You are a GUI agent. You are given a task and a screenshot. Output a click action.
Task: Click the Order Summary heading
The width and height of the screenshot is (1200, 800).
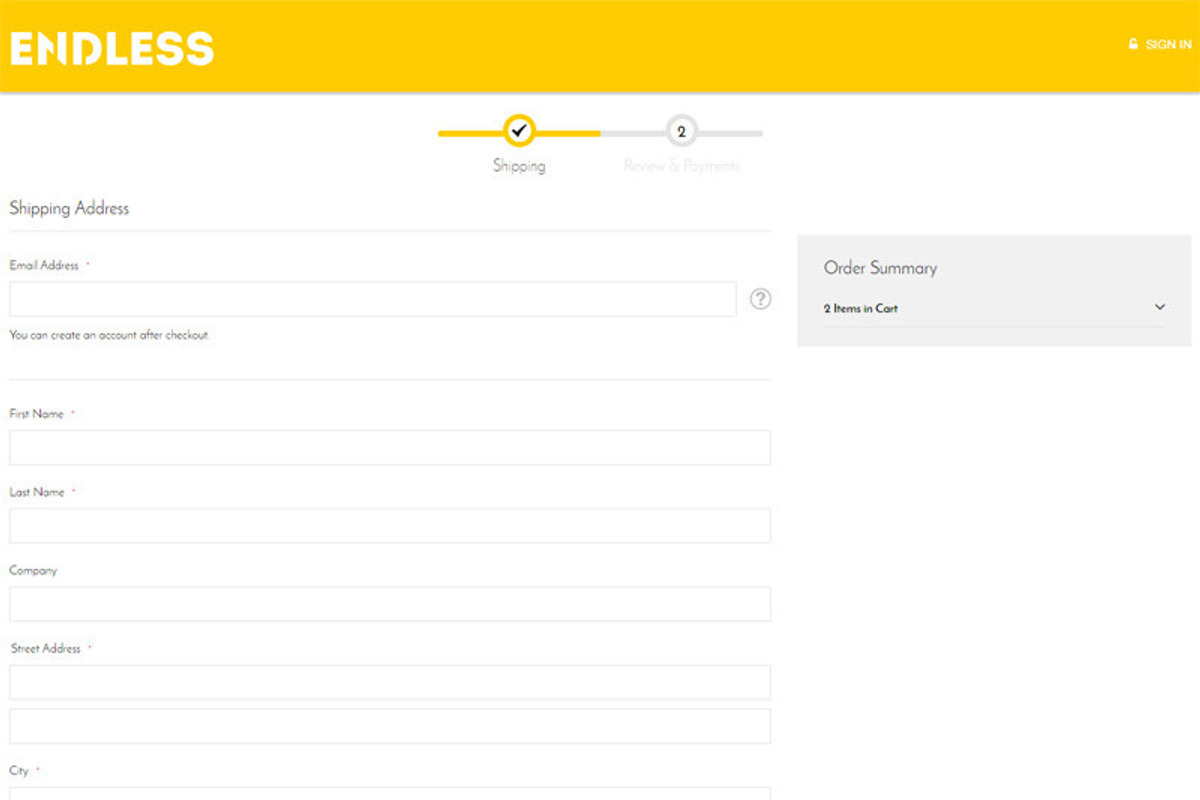click(880, 268)
